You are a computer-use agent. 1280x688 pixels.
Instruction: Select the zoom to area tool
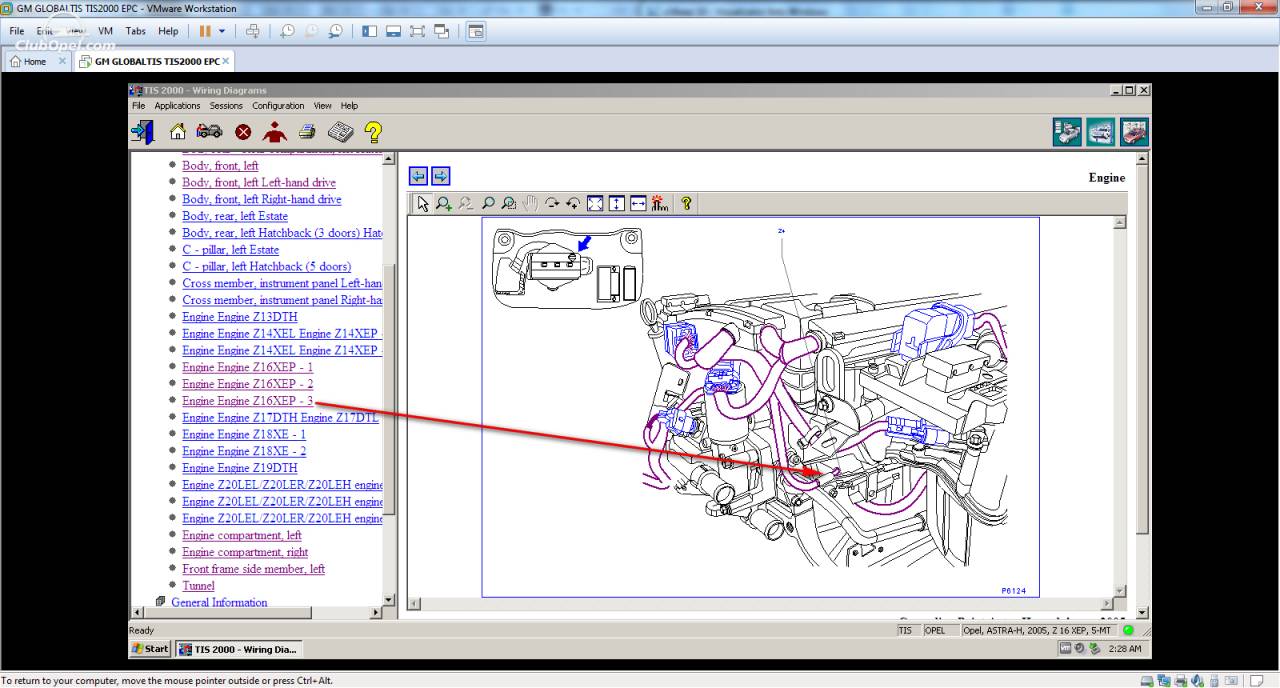(x=509, y=203)
